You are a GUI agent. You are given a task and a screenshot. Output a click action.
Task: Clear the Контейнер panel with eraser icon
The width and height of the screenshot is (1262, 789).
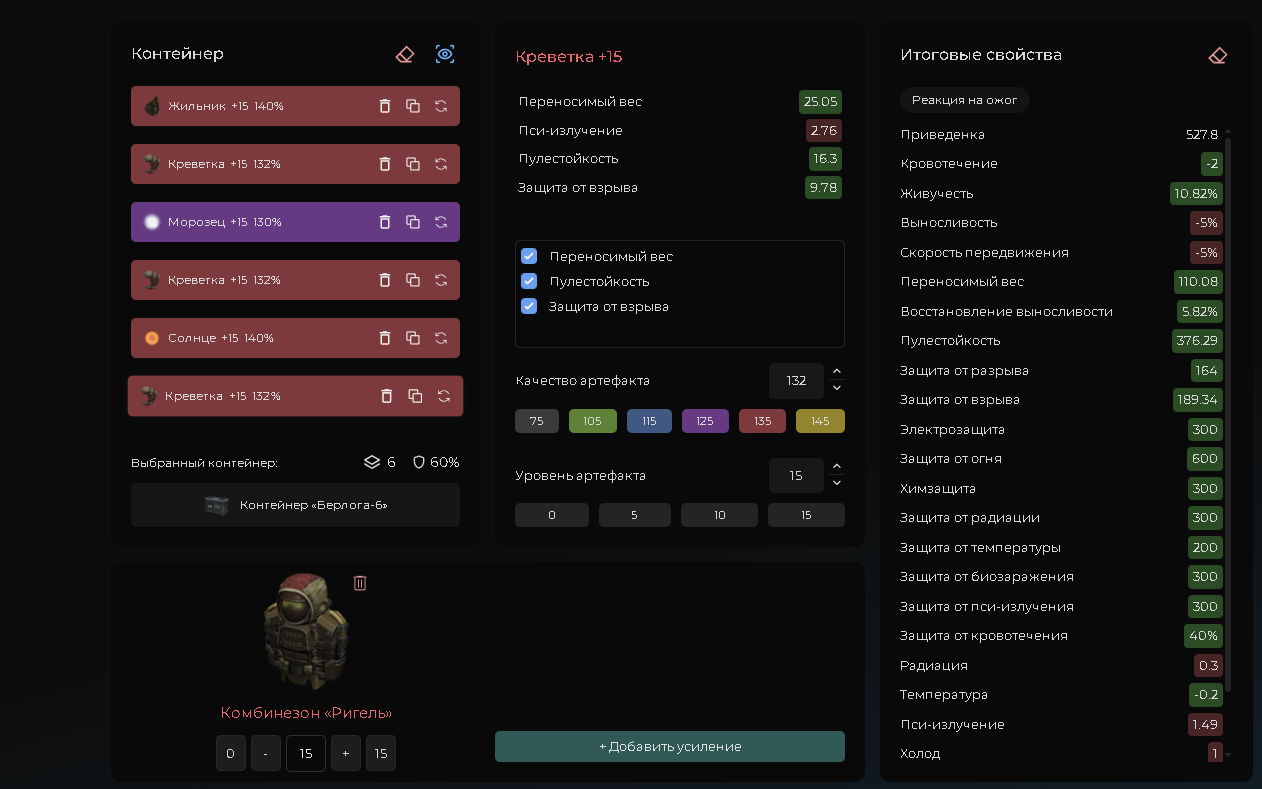[x=405, y=54]
